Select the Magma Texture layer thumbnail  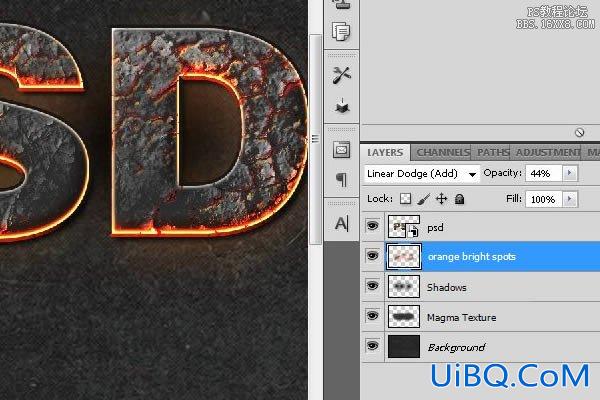point(404,317)
